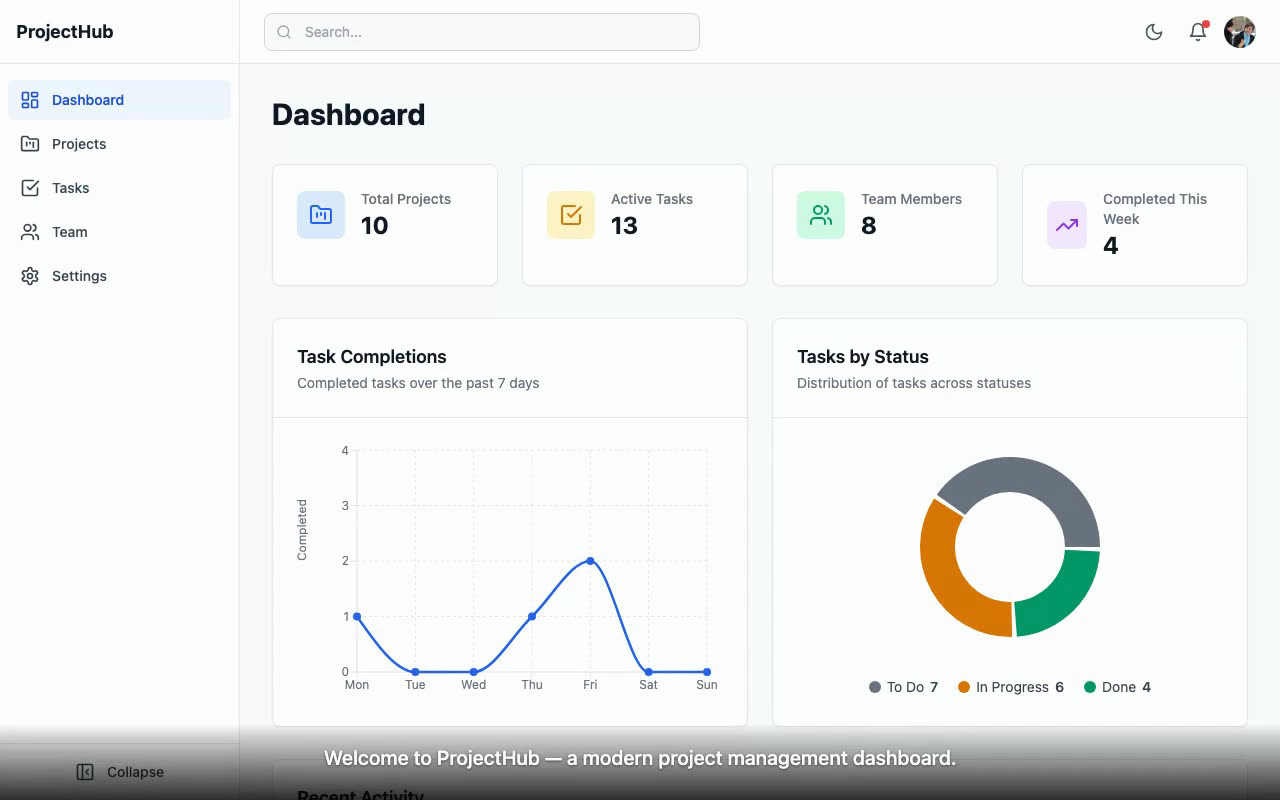
Task: Go to the Dashboard menu item
Action: coord(119,100)
